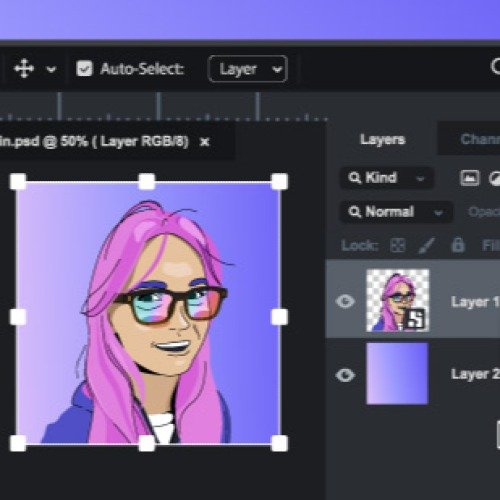Filter layers by adjustment layer icon
Image resolution: width=500 pixels, height=500 pixels.
pos(495,178)
